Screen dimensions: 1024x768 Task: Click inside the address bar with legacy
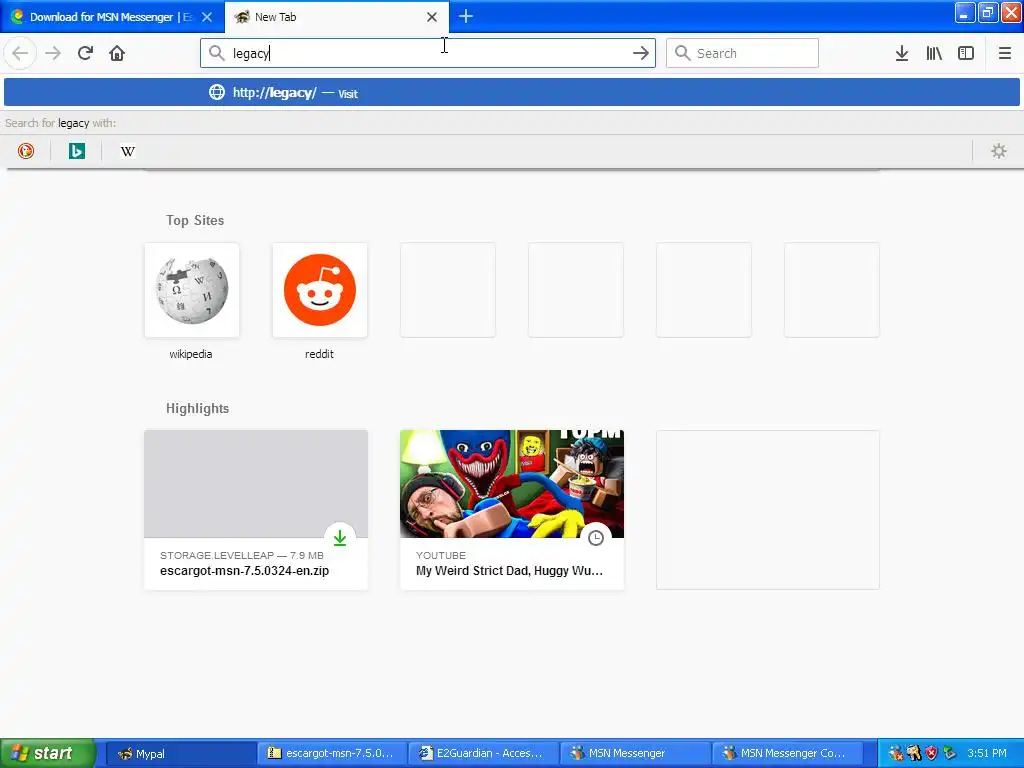(428, 53)
